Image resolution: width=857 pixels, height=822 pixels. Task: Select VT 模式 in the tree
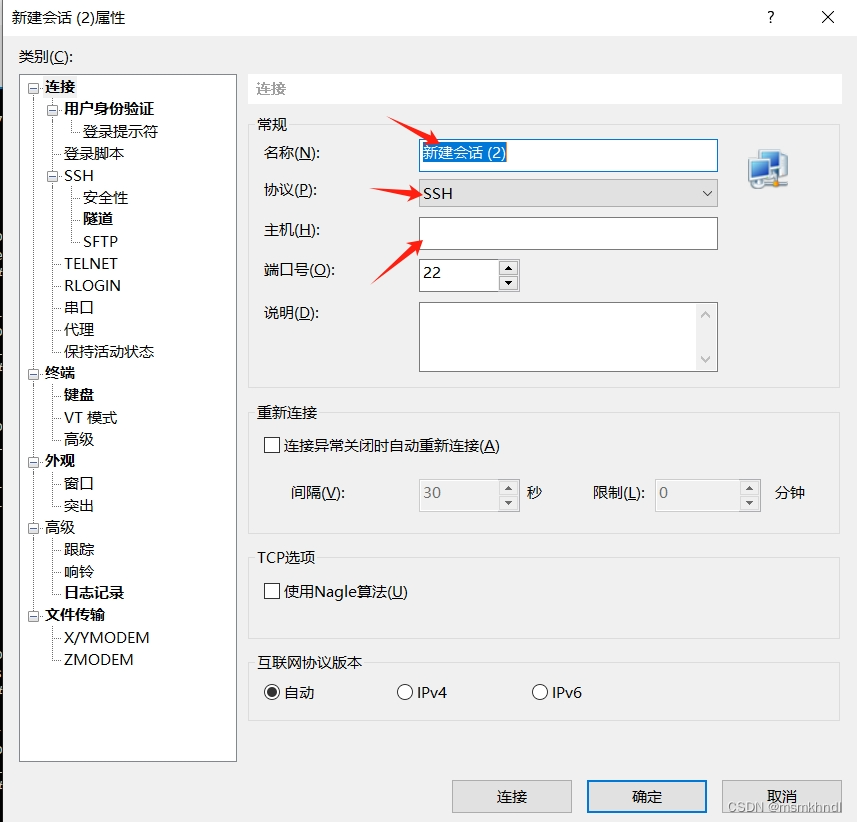click(x=90, y=418)
